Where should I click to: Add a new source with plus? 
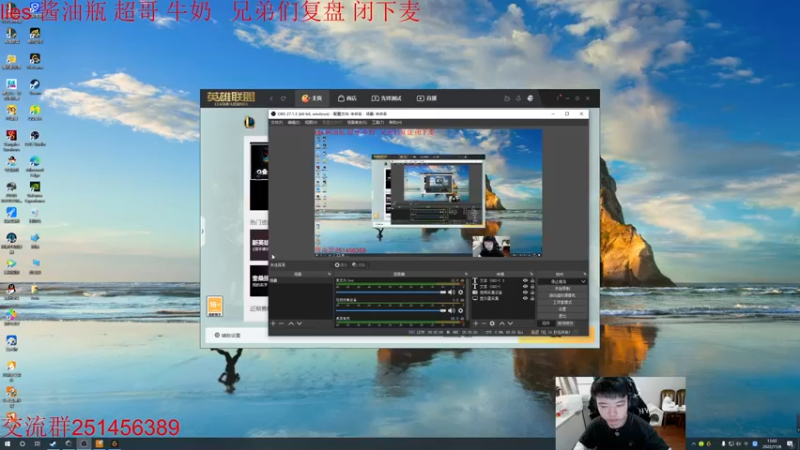[476, 323]
